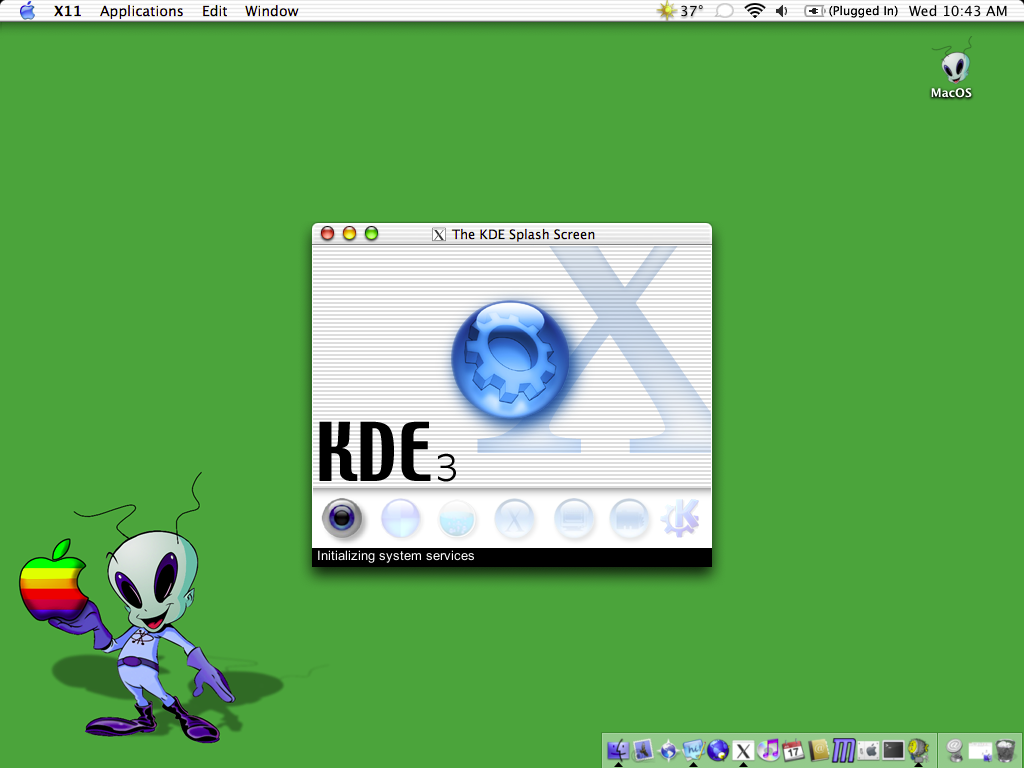Open the Apple menu
1024x768 pixels.
(27, 10)
